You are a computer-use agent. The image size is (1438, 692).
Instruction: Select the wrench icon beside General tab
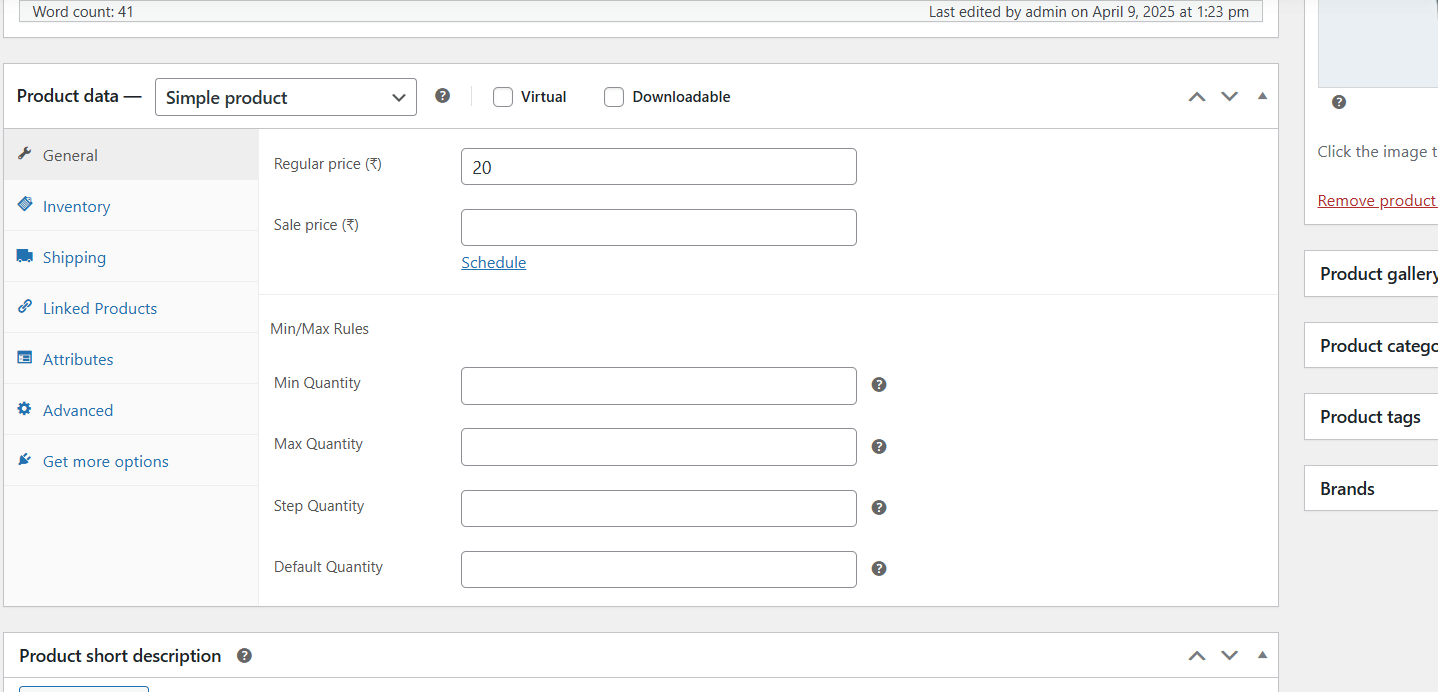[26, 155]
